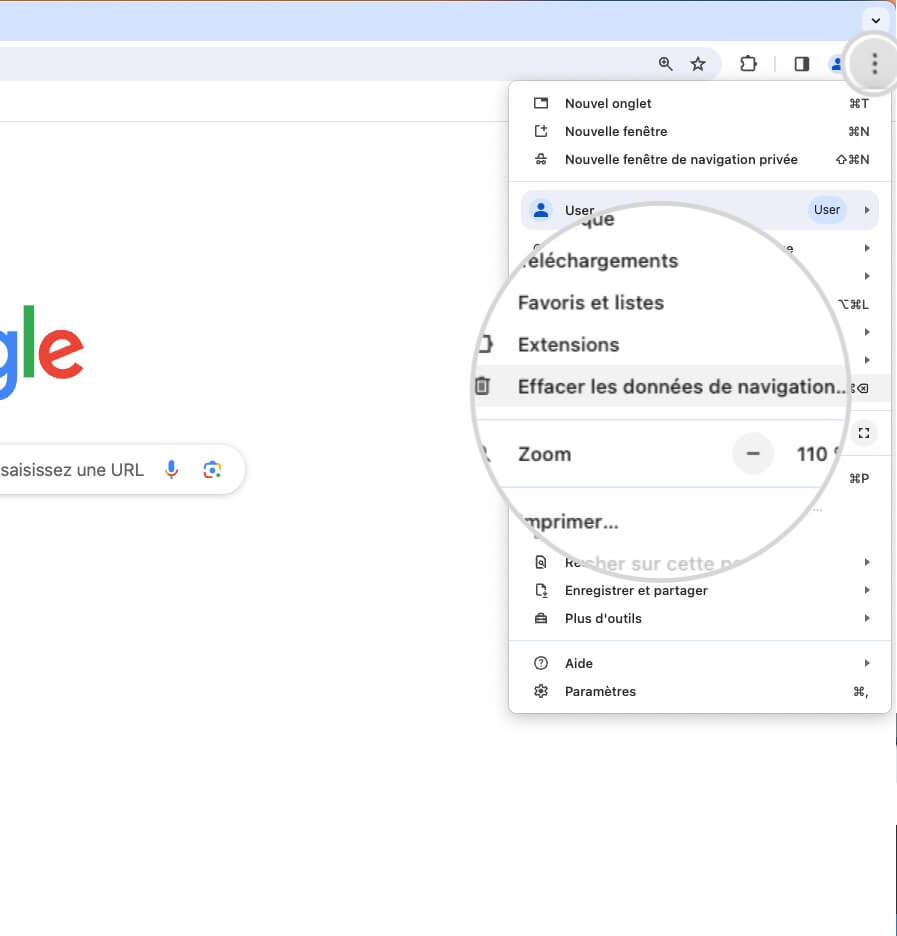Expand the Enregistrer et partager submenu arrow
Viewport: 897px width, 936px height.
click(x=867, y=590)
